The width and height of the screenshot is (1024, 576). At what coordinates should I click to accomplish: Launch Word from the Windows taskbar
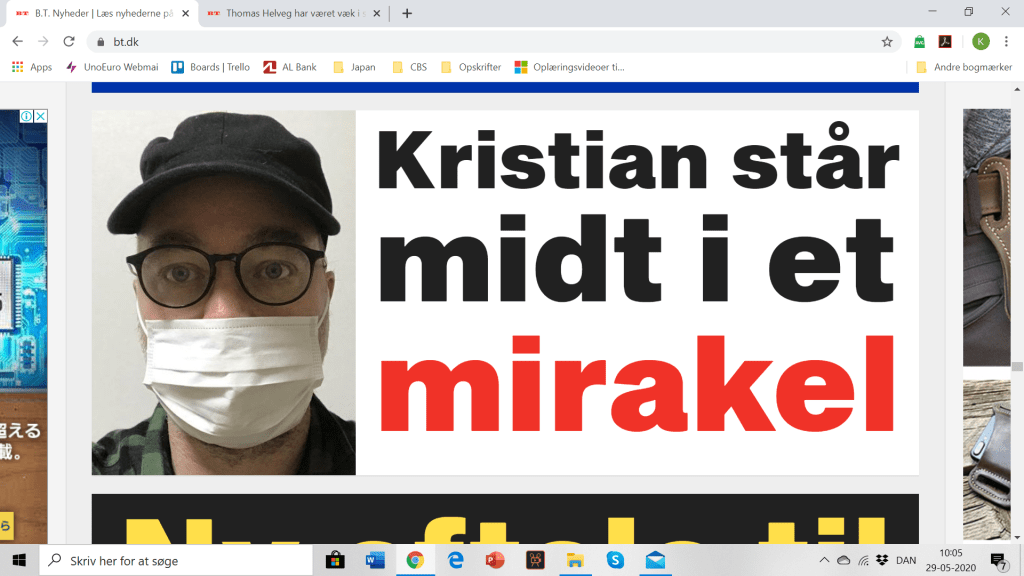(376, 560)
